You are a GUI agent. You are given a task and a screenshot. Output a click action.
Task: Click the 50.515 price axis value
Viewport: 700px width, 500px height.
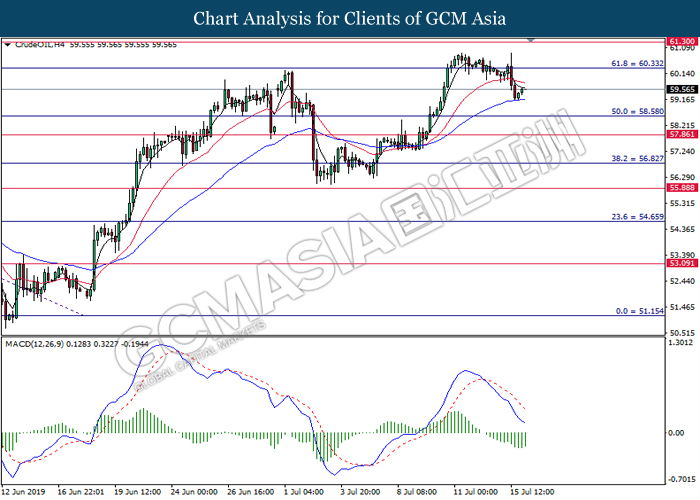point(682,333)
